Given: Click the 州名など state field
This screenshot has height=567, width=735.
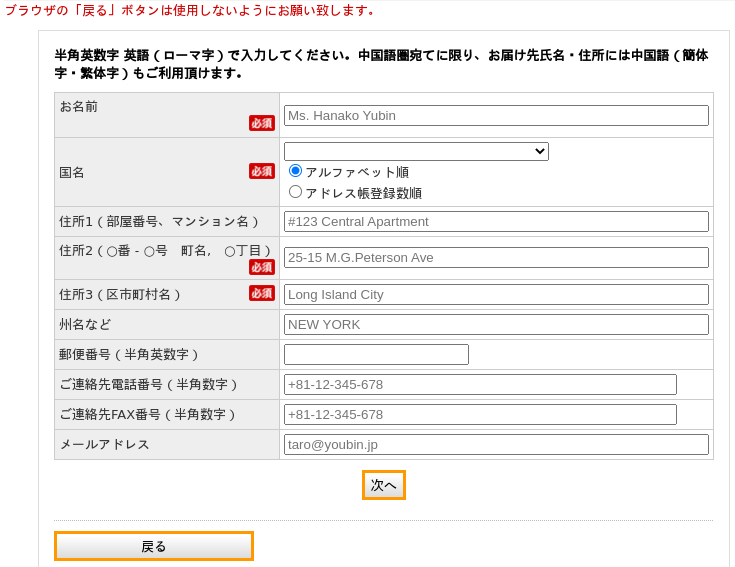Looking at the screenshot, I should [496, 325].
